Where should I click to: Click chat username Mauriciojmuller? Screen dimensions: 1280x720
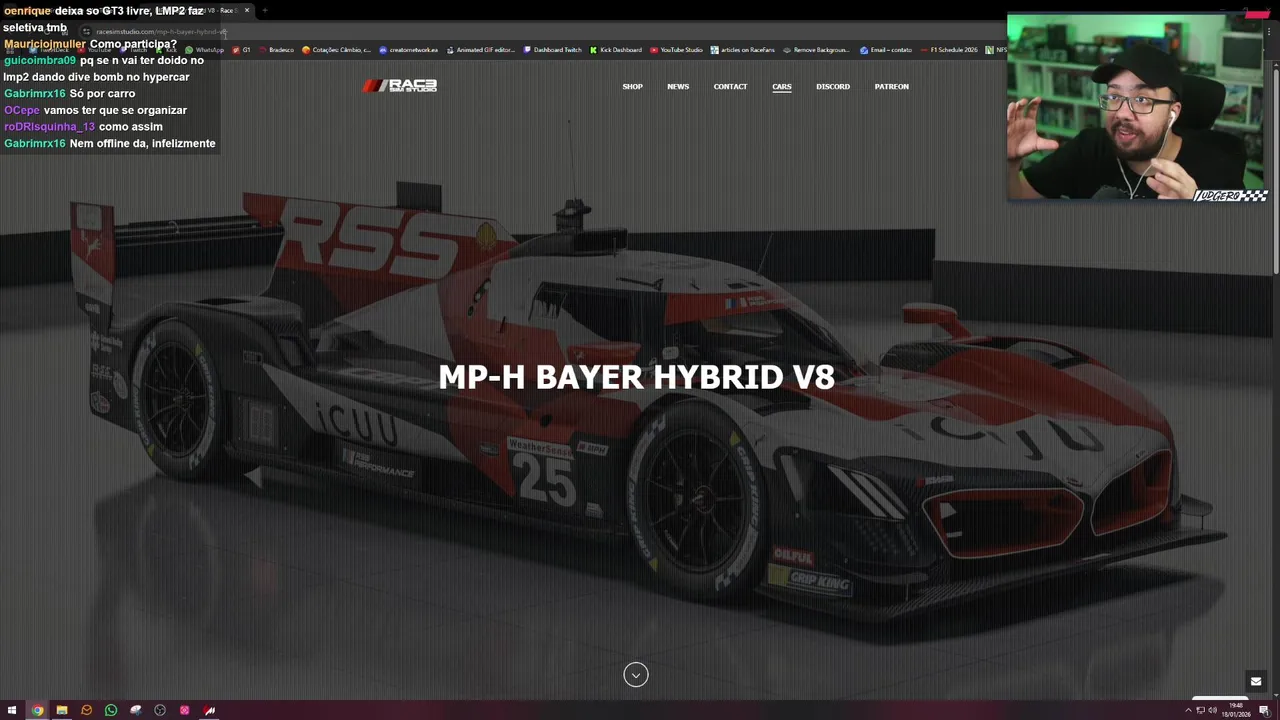pyautogui.click(x=45, y=44)
